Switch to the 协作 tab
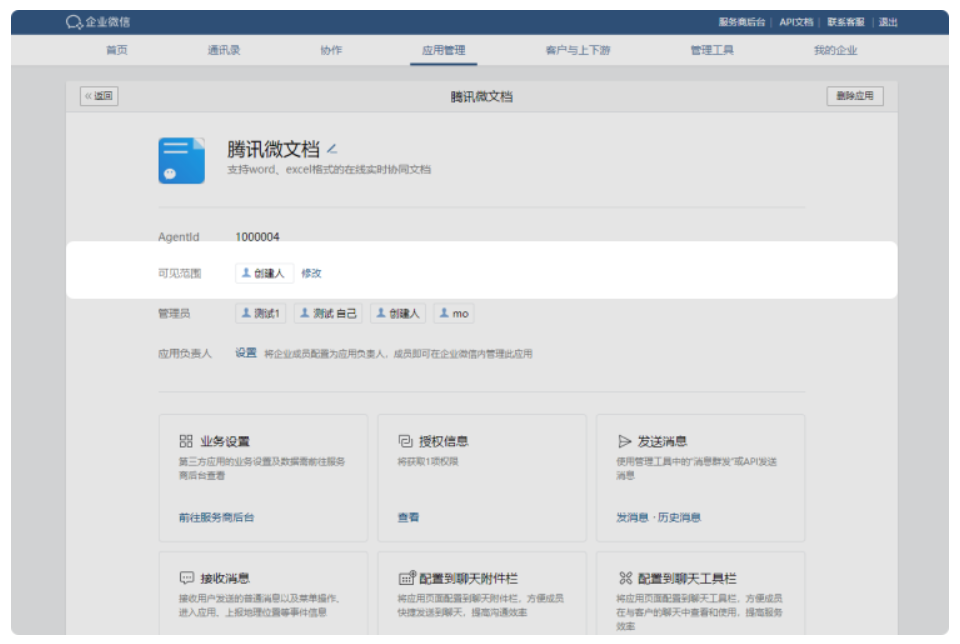960x644 pixels. click(x=331, y=50)
